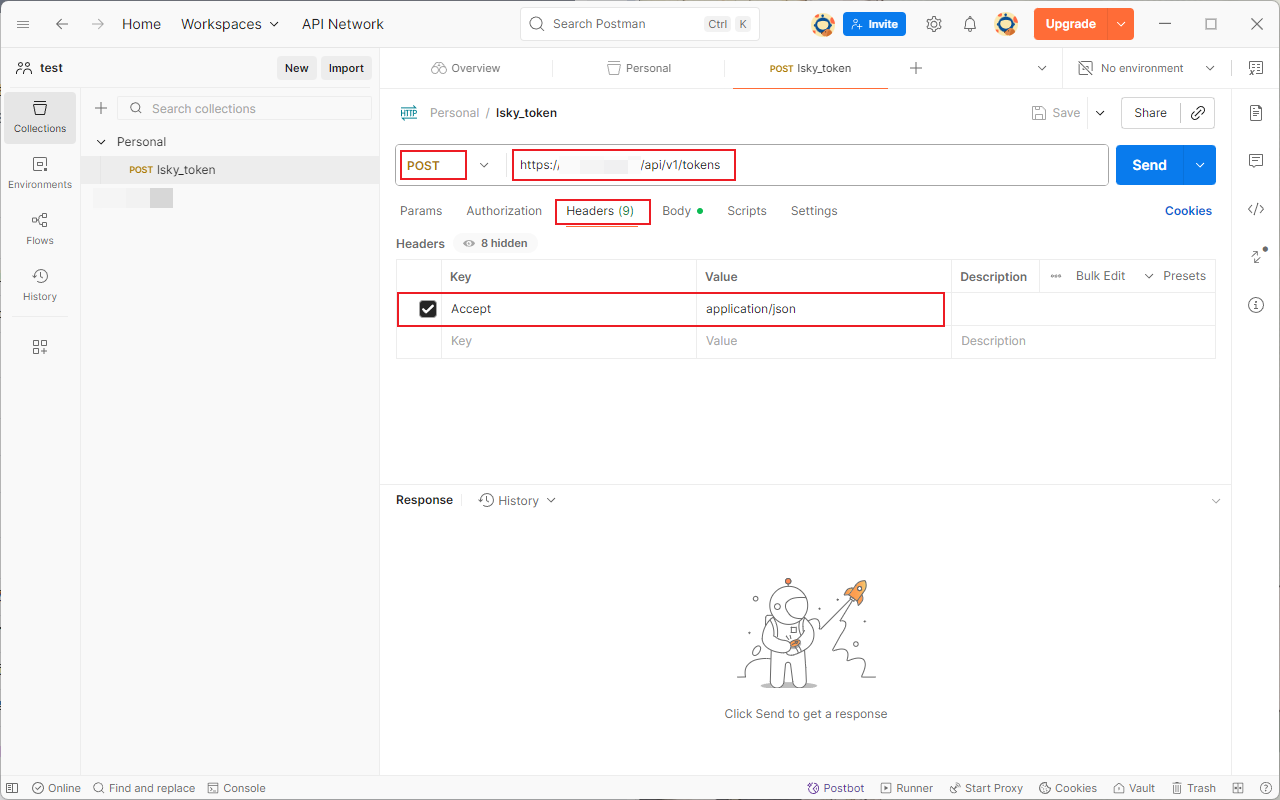Open Trash in the status bar
The width and height of the screenshot is (1280, 800).
1193,788
